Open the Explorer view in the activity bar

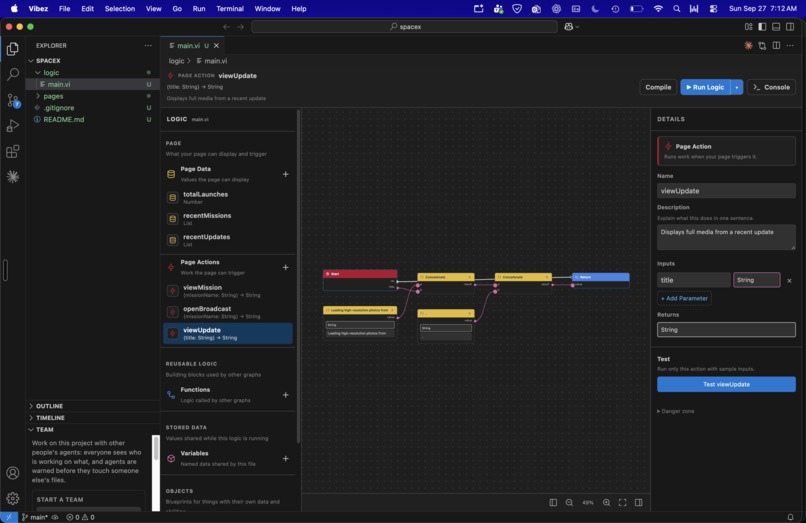coord(13,49)
